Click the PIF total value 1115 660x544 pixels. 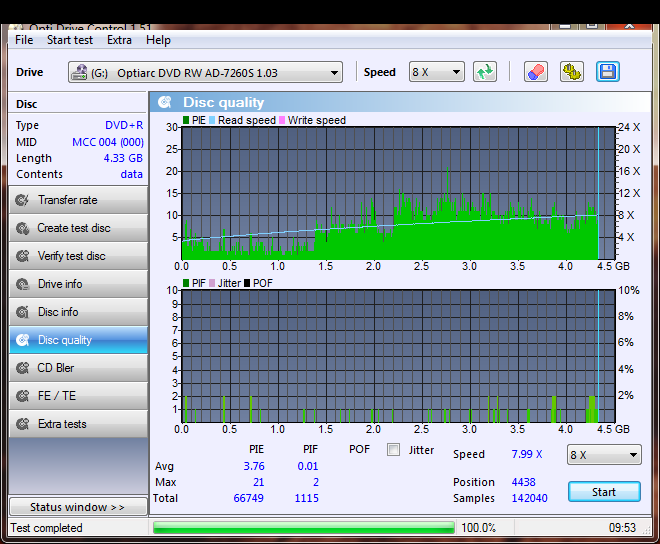[306, 498]
